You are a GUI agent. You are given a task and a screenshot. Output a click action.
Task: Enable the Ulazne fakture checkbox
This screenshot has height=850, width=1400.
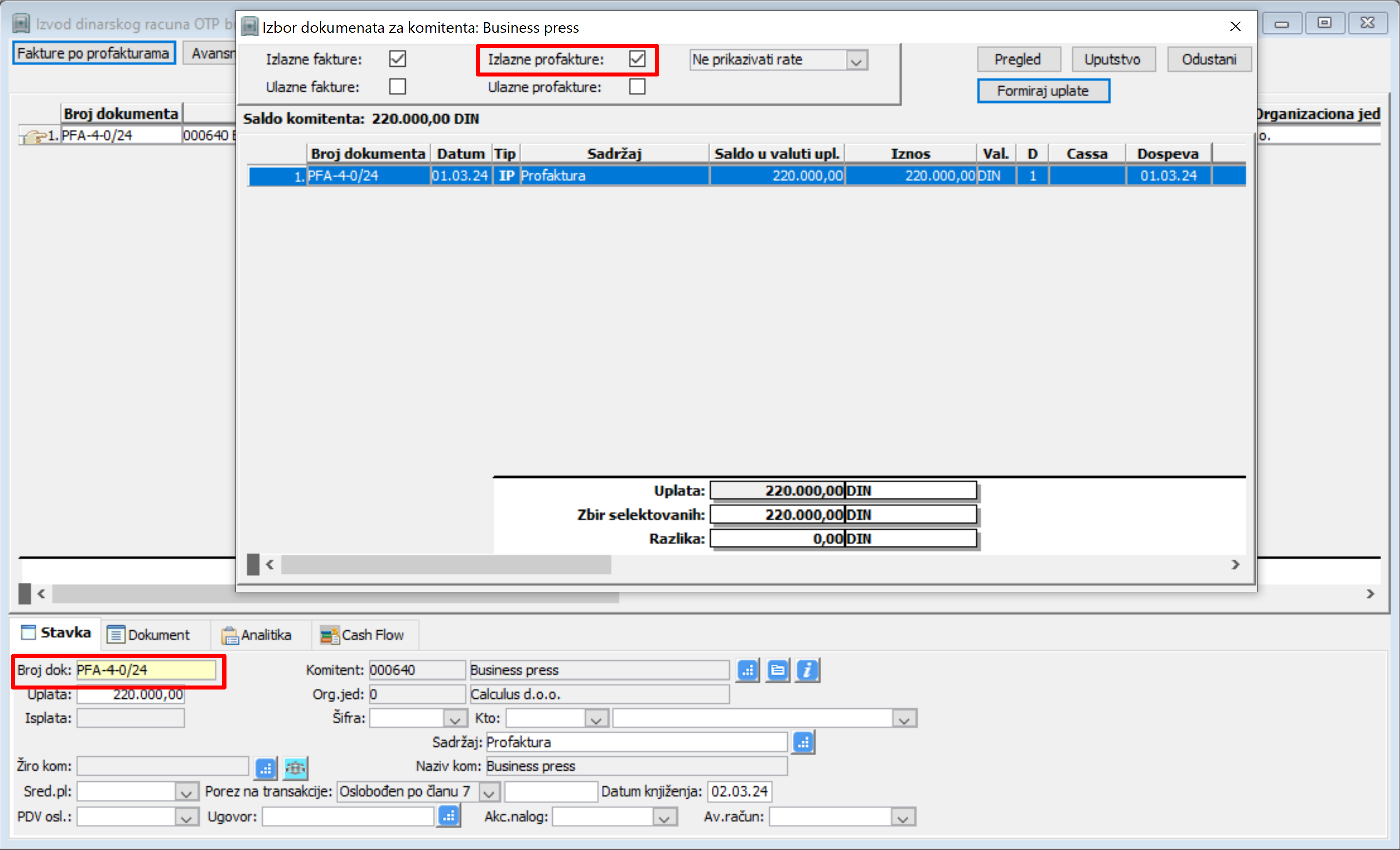point(397,87)
